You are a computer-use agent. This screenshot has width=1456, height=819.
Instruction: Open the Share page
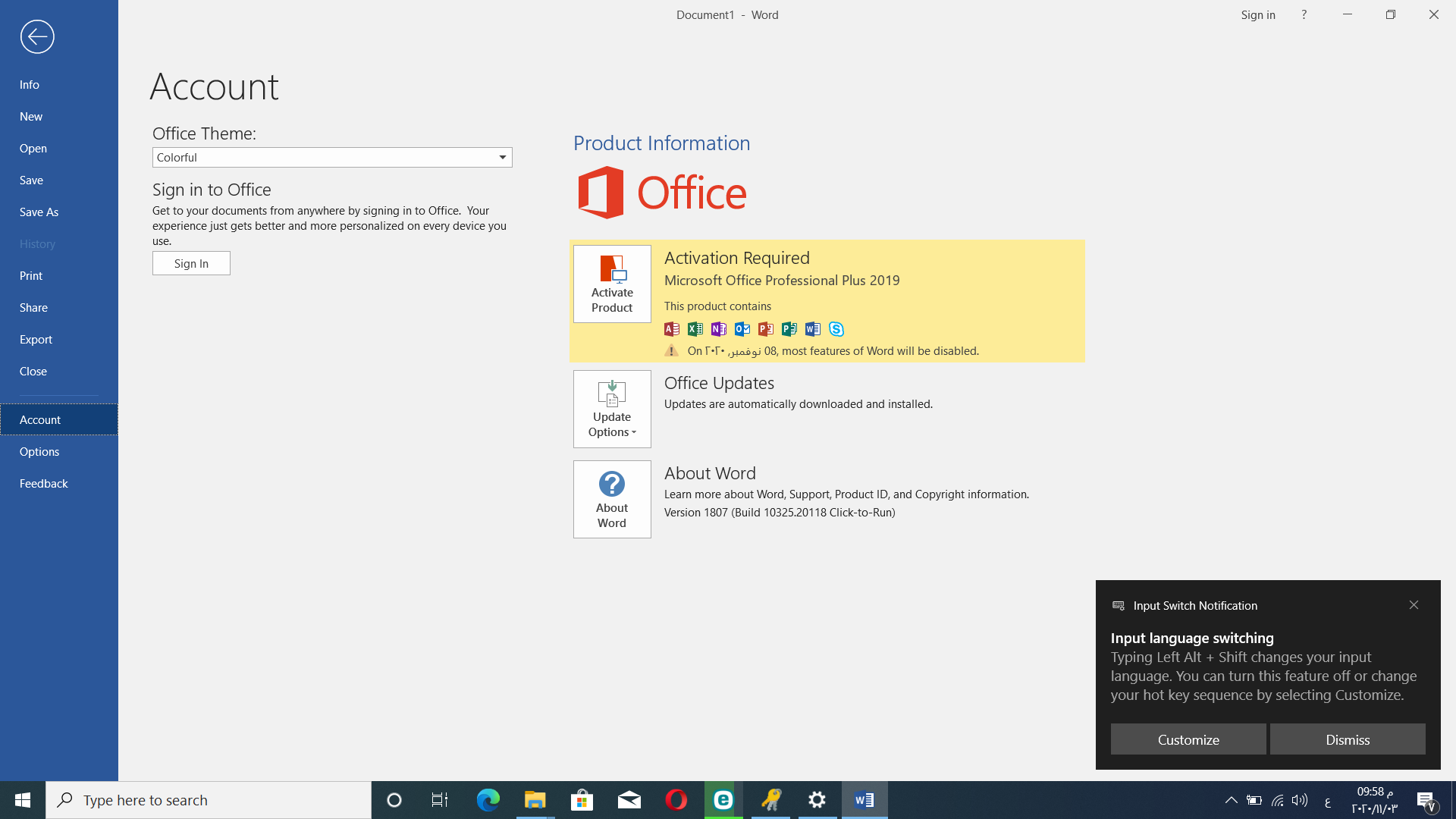[x=59, y=307]
